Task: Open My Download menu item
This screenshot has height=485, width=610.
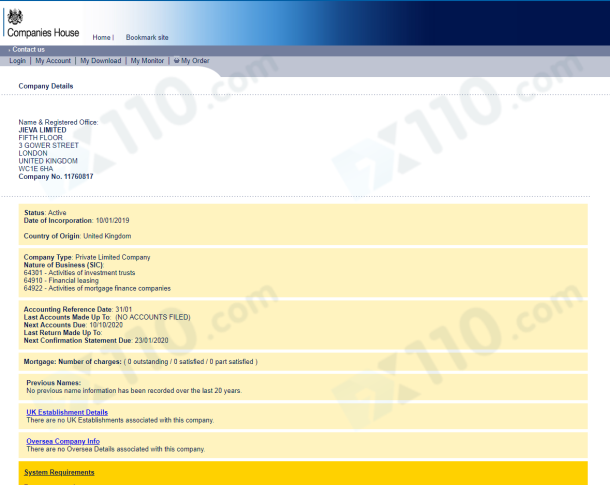Action: (101, 61)
